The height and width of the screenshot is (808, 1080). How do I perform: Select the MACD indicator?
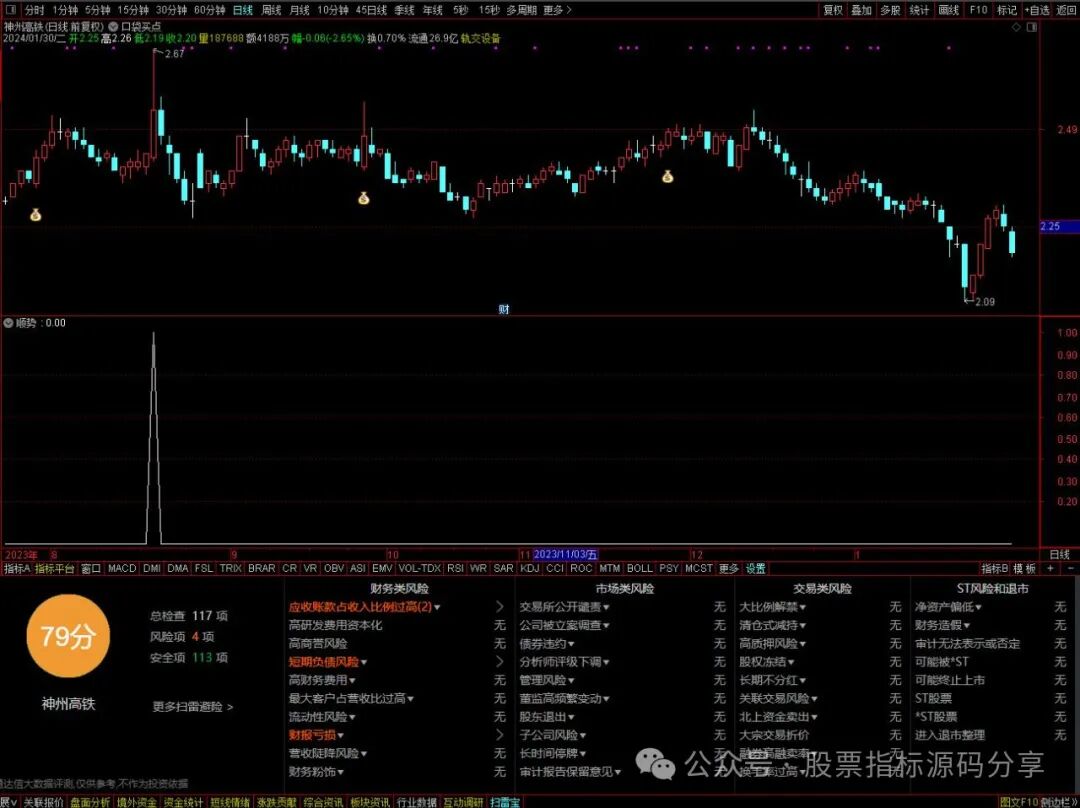[x=122, y=568]
